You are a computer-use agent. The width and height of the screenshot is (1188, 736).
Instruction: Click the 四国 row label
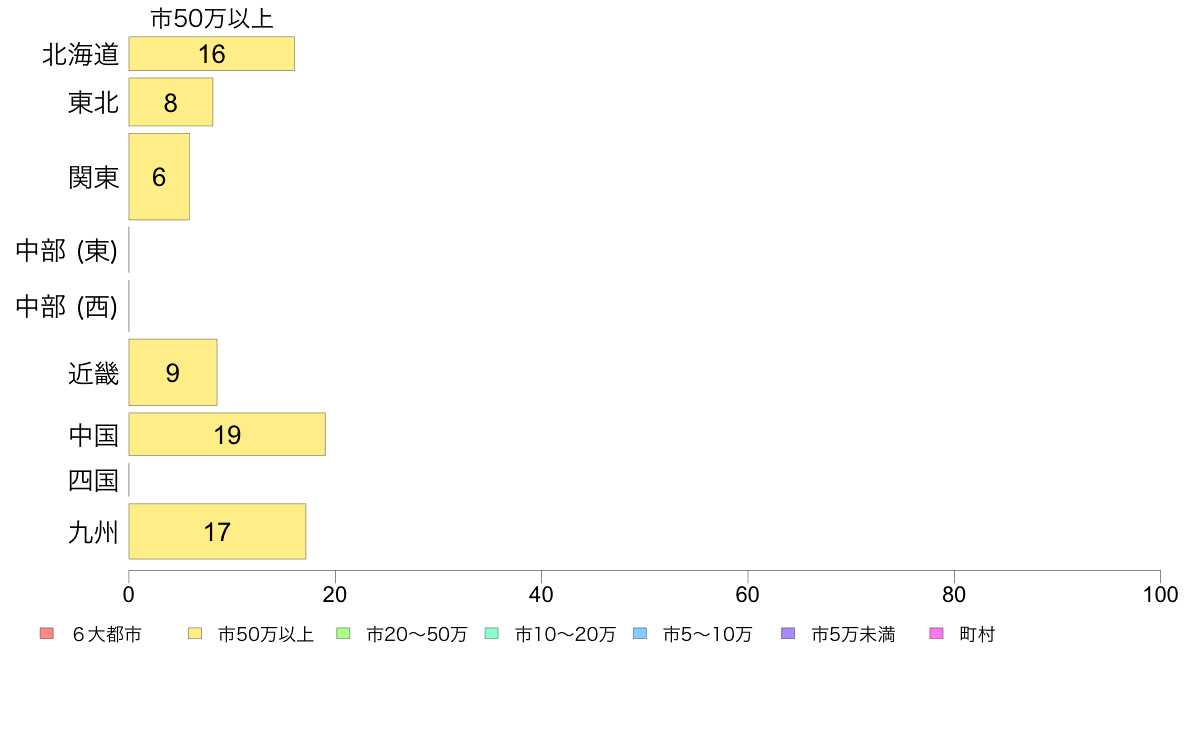point(93,480)
